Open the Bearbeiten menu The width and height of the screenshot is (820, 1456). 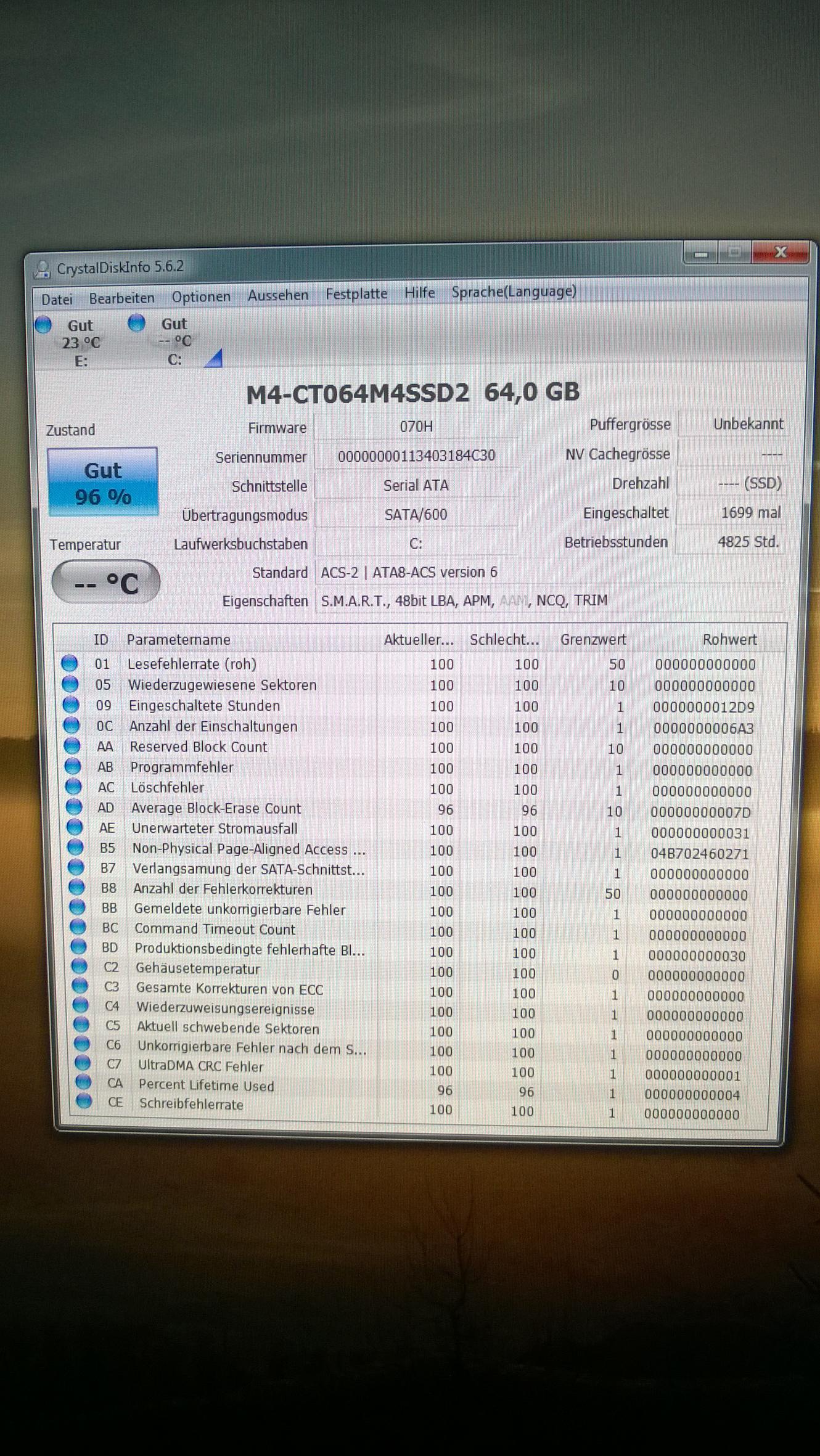pyautogui.click(x=121, y=298)
